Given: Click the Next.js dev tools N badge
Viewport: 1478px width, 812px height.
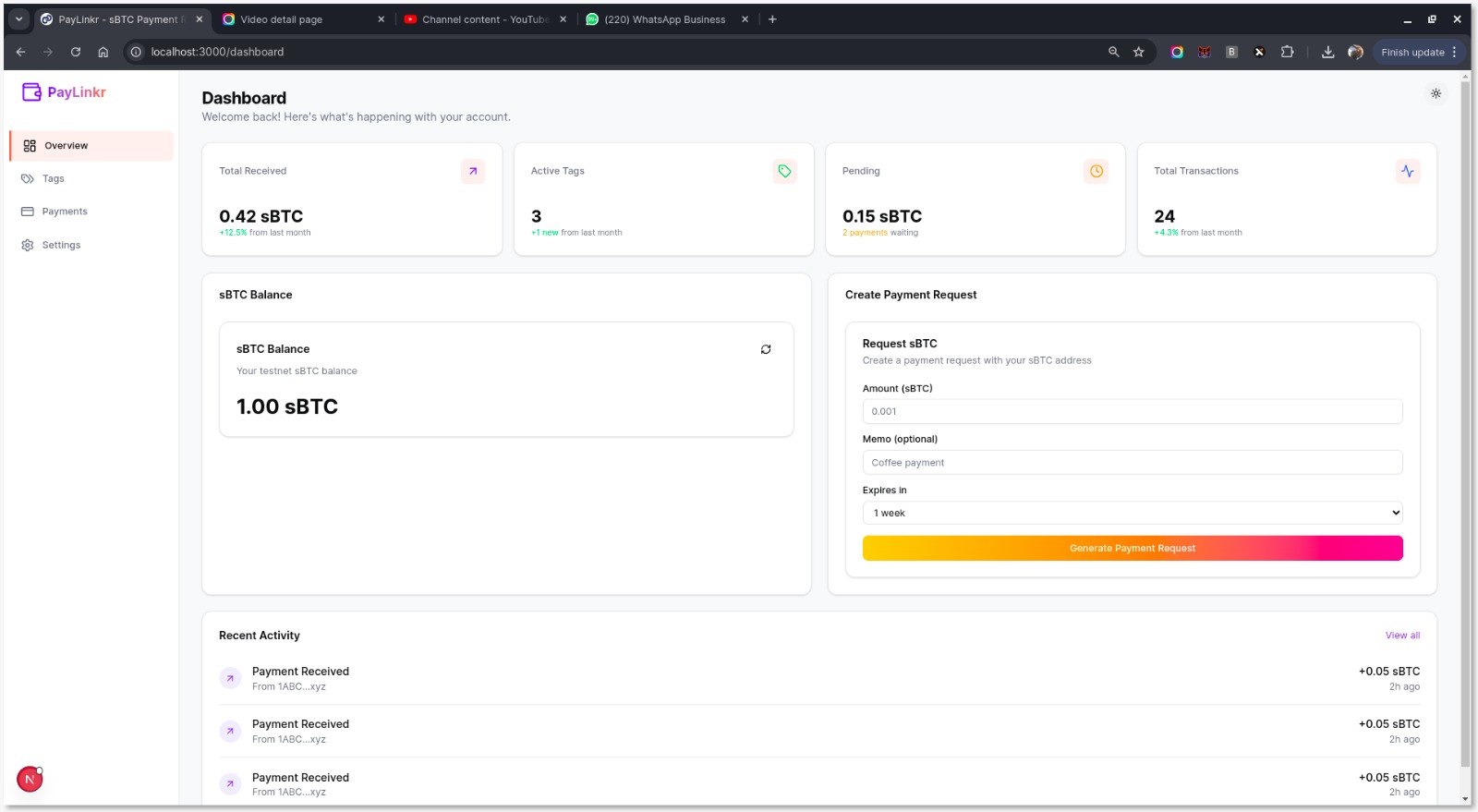Looking at the screenshot, I should click(x=30, y=780).
